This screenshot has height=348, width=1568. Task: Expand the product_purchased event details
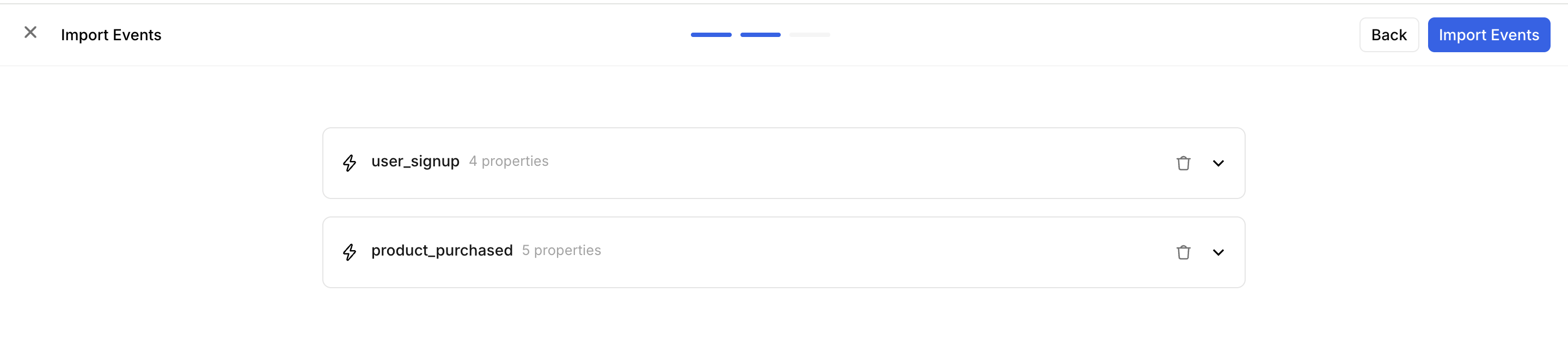[1217, 252]
